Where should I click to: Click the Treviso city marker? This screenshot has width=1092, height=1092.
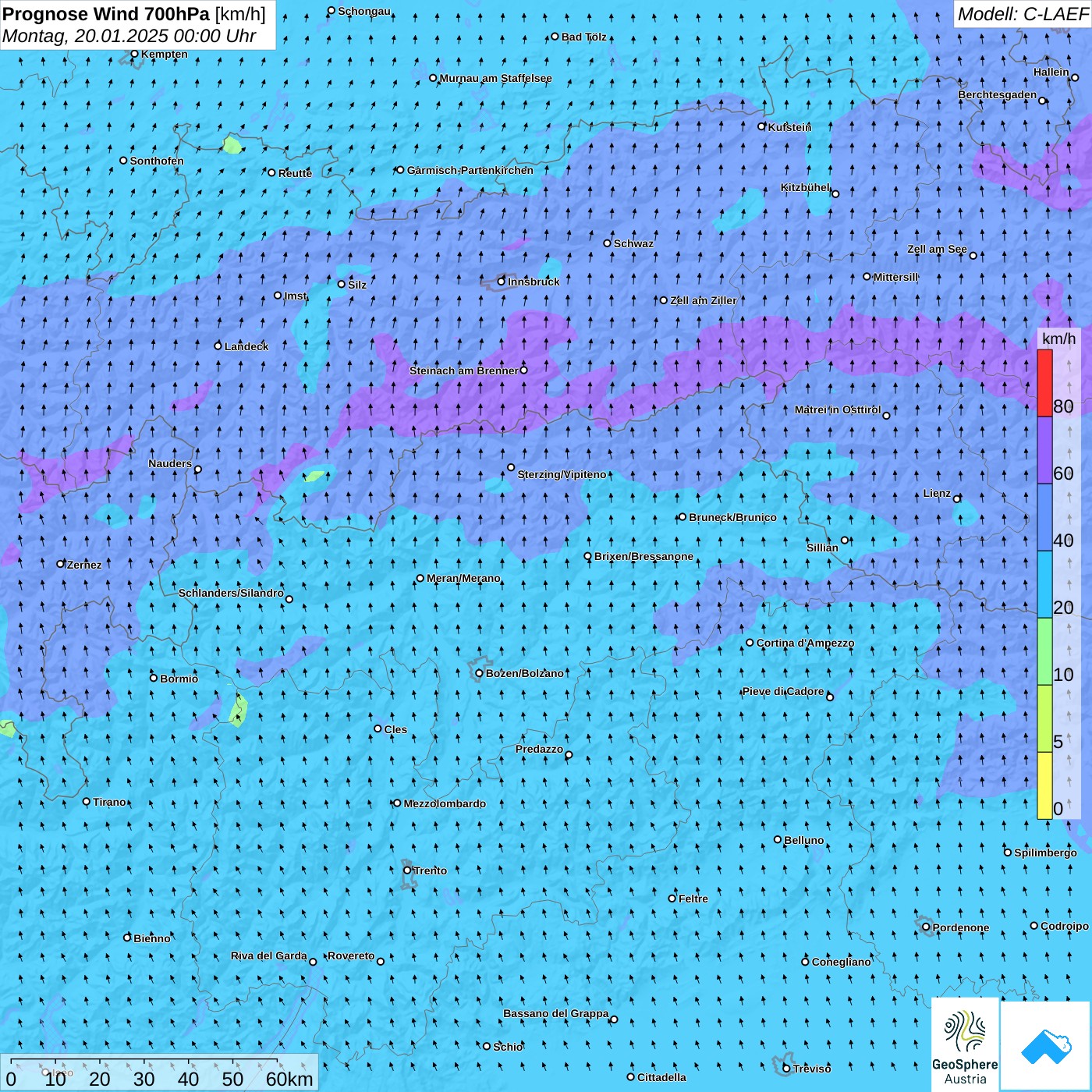786,1069
